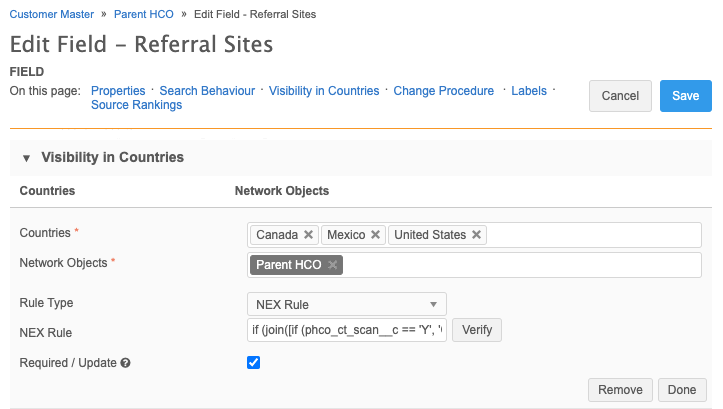Viewport: 723px width, 409px height.
Task: Open Required / Update help tooltip icon
Action: 126,363
